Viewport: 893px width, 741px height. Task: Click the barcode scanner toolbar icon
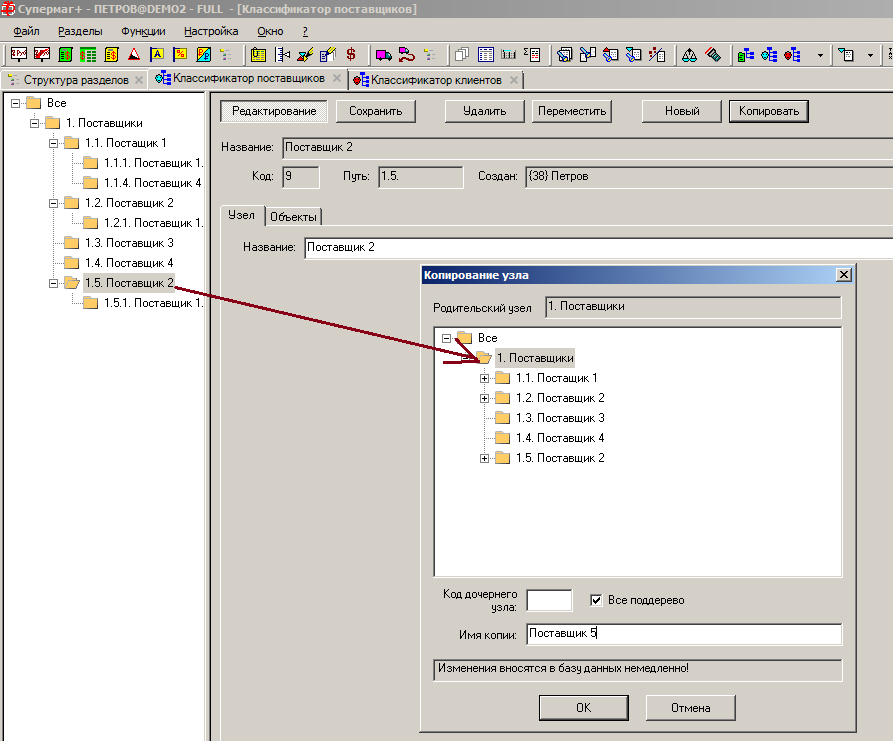click(712, 55)
